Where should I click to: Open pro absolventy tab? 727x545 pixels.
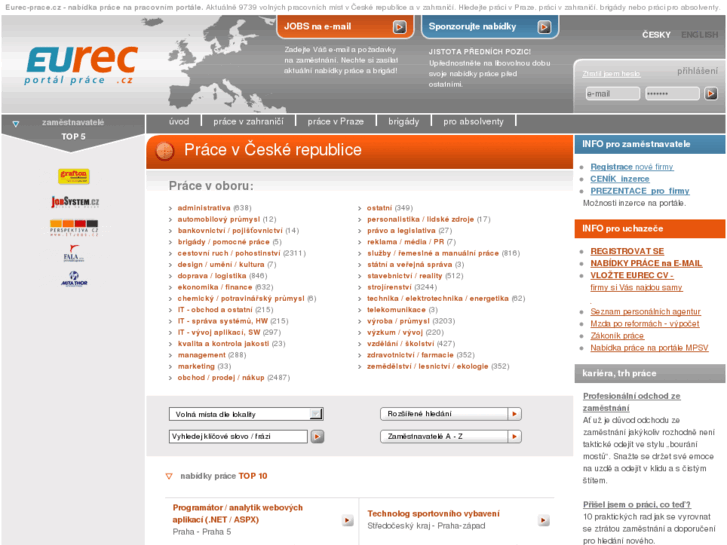pyautogui.click(x=473, y=122)
